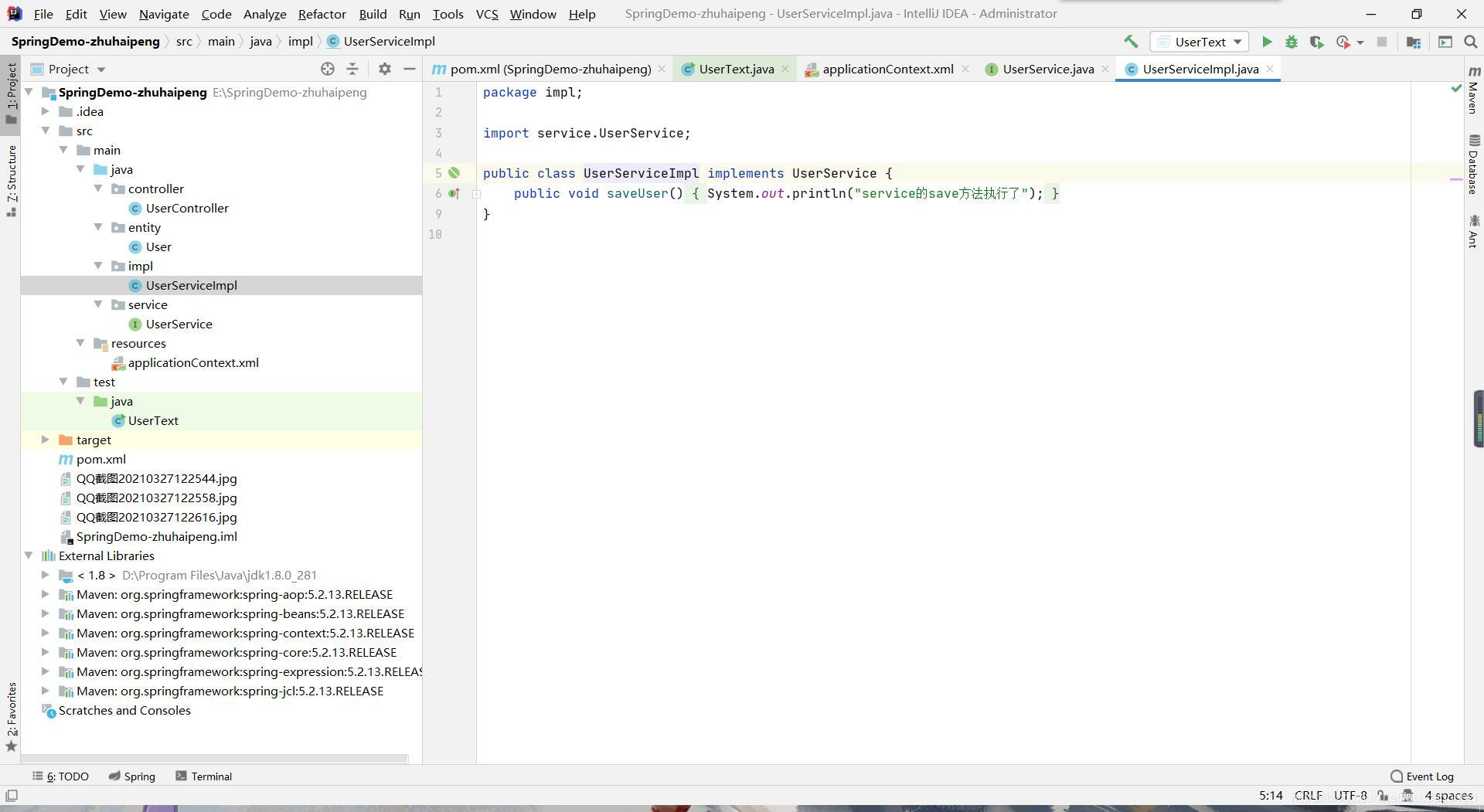Click the UTF-8 encoding setting
Image resolution: width=1484 pixels, height=812 pixels.
[1350, 795]
